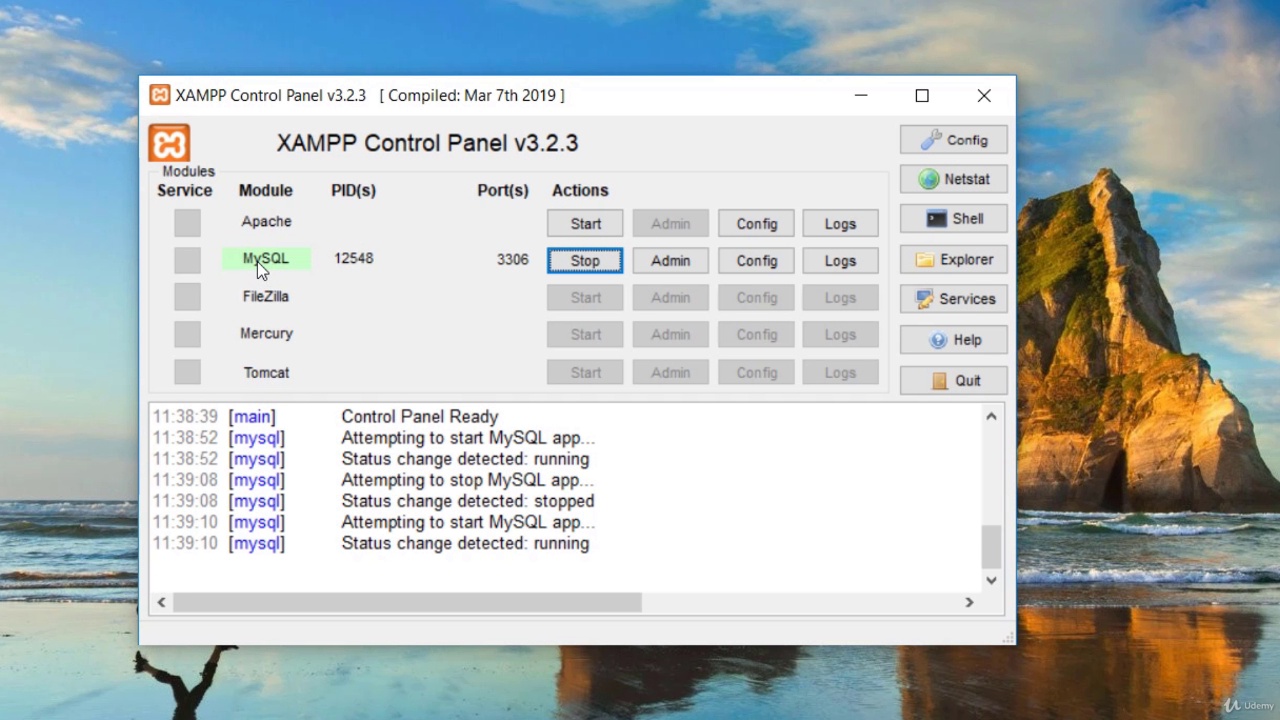
Task: Open Apache Config button
Action: (x=756, y=224)
